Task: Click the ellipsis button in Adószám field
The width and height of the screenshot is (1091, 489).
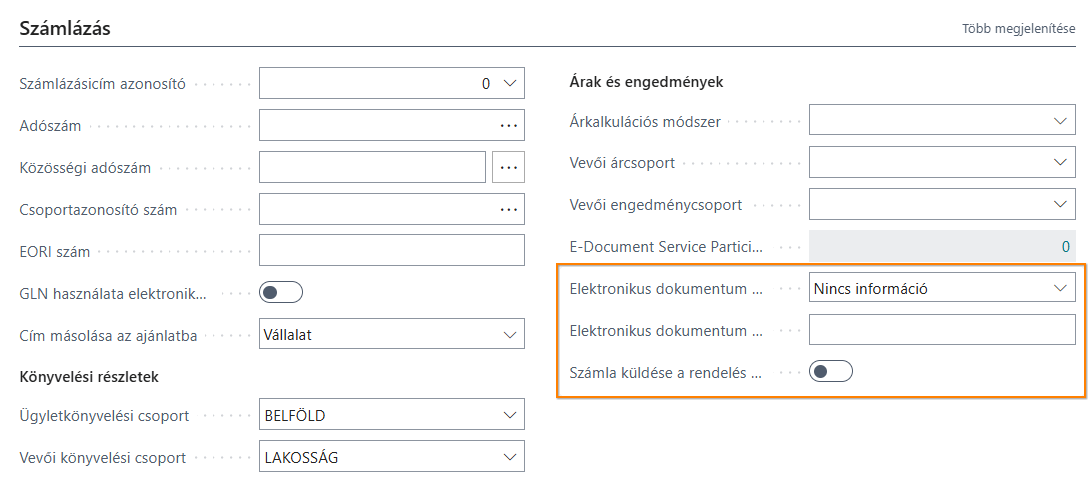Action: [509, 126]
